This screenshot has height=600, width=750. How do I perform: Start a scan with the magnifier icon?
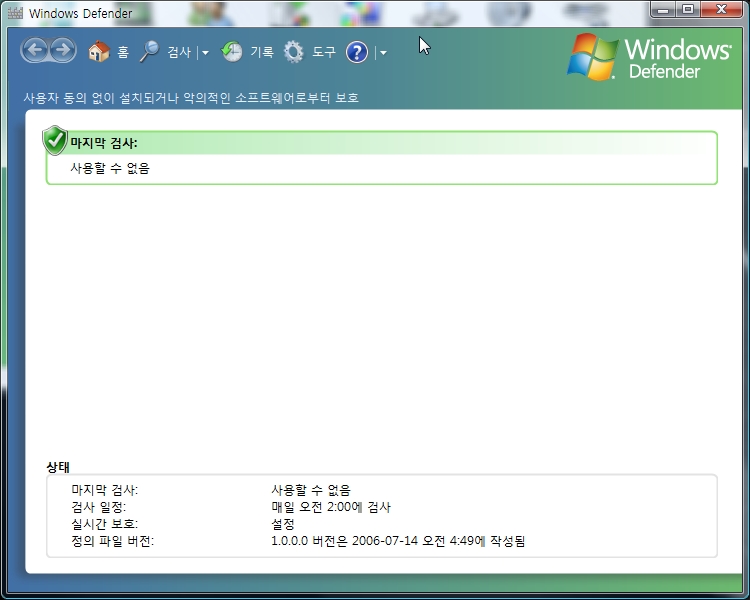[x=149, y=51]
